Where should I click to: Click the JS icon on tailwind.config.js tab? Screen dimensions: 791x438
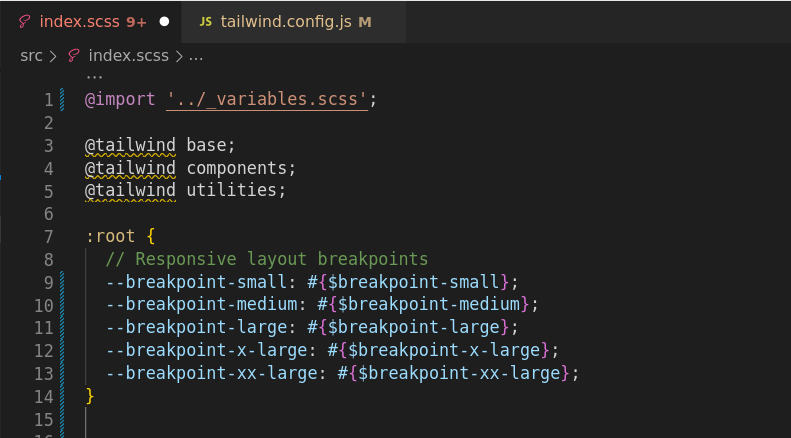click(205, 22)
